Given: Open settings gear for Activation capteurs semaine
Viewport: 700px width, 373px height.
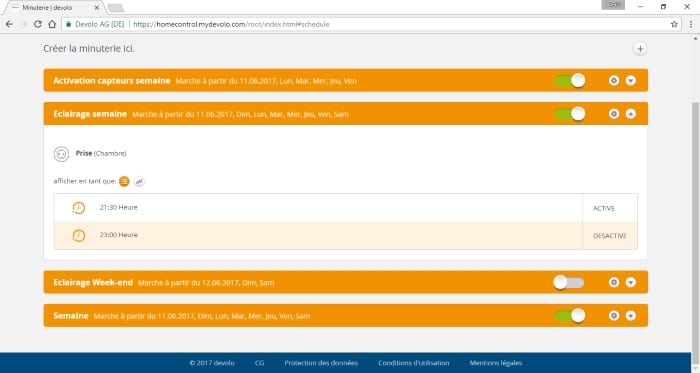Looking at the screenshot, I should click(x=614, y=80).
